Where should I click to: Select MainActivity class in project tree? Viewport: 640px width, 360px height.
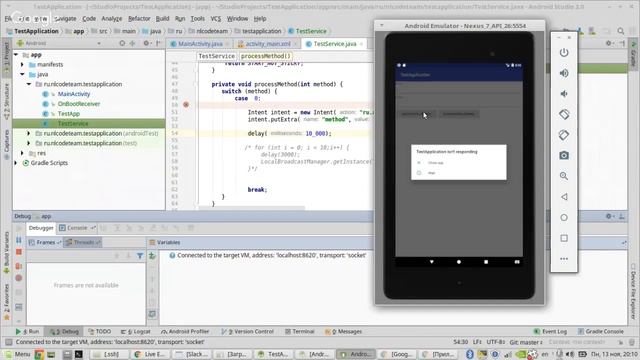click(x=73, y=94)
